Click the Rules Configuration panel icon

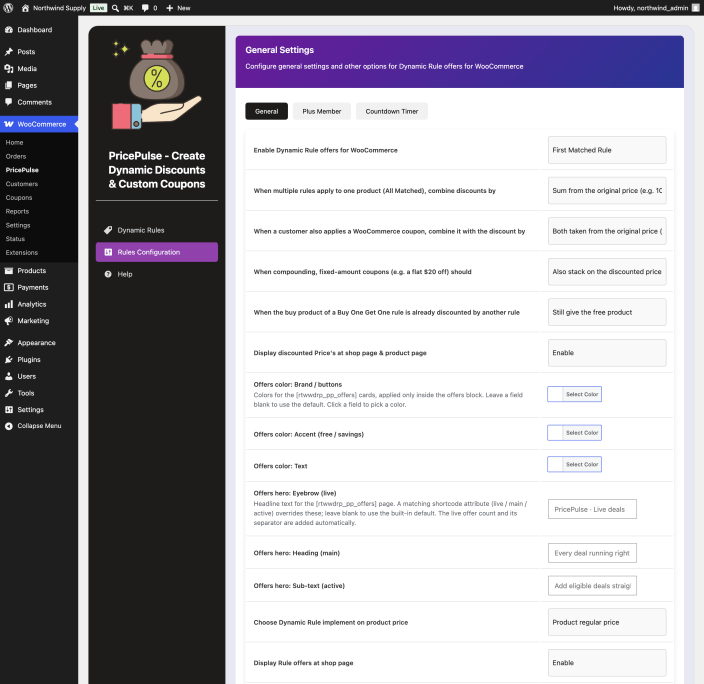coord(108,252)
